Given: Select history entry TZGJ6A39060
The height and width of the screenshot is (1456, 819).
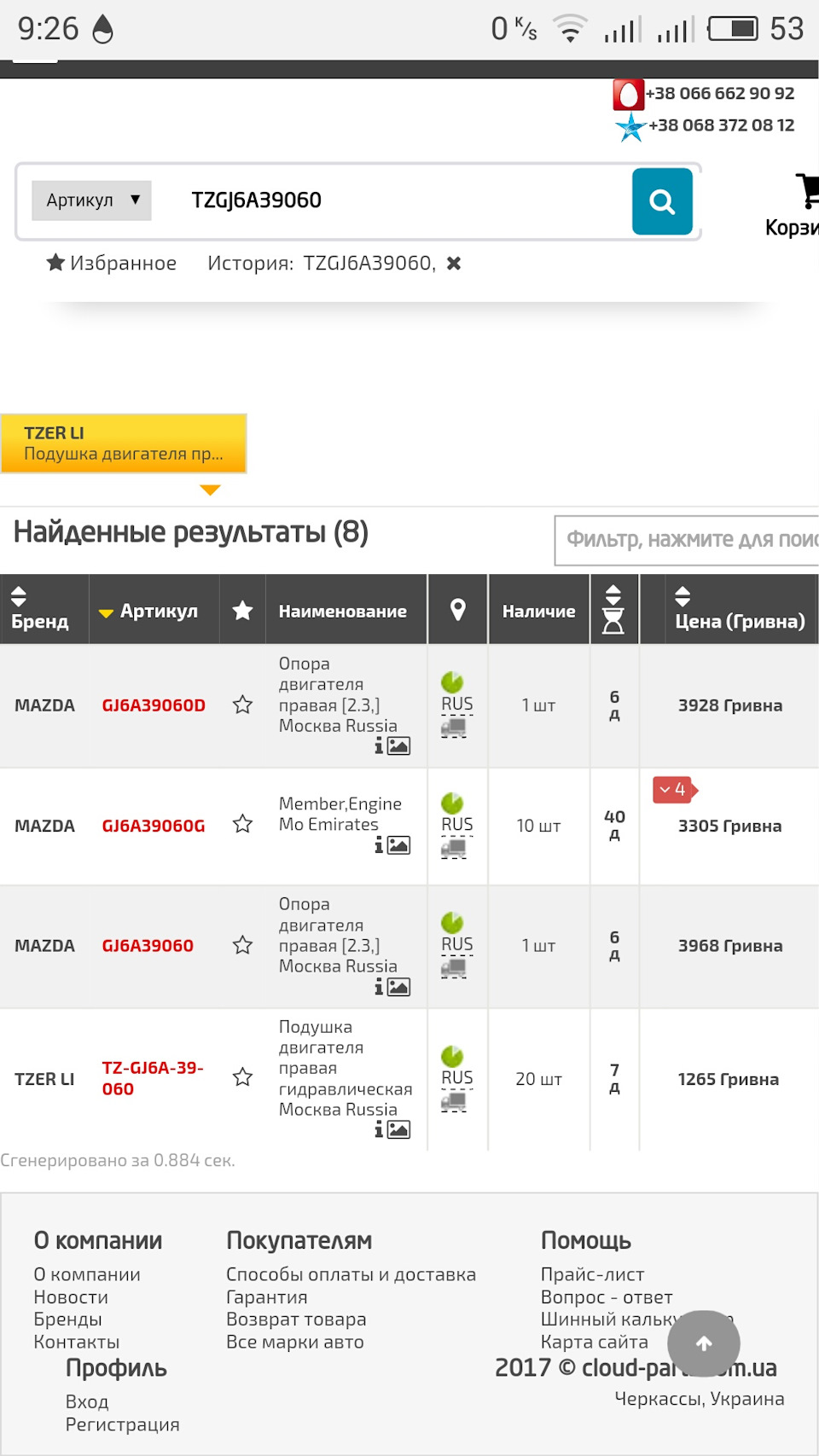Looking at the screenshot, I should tap(368, 263).
